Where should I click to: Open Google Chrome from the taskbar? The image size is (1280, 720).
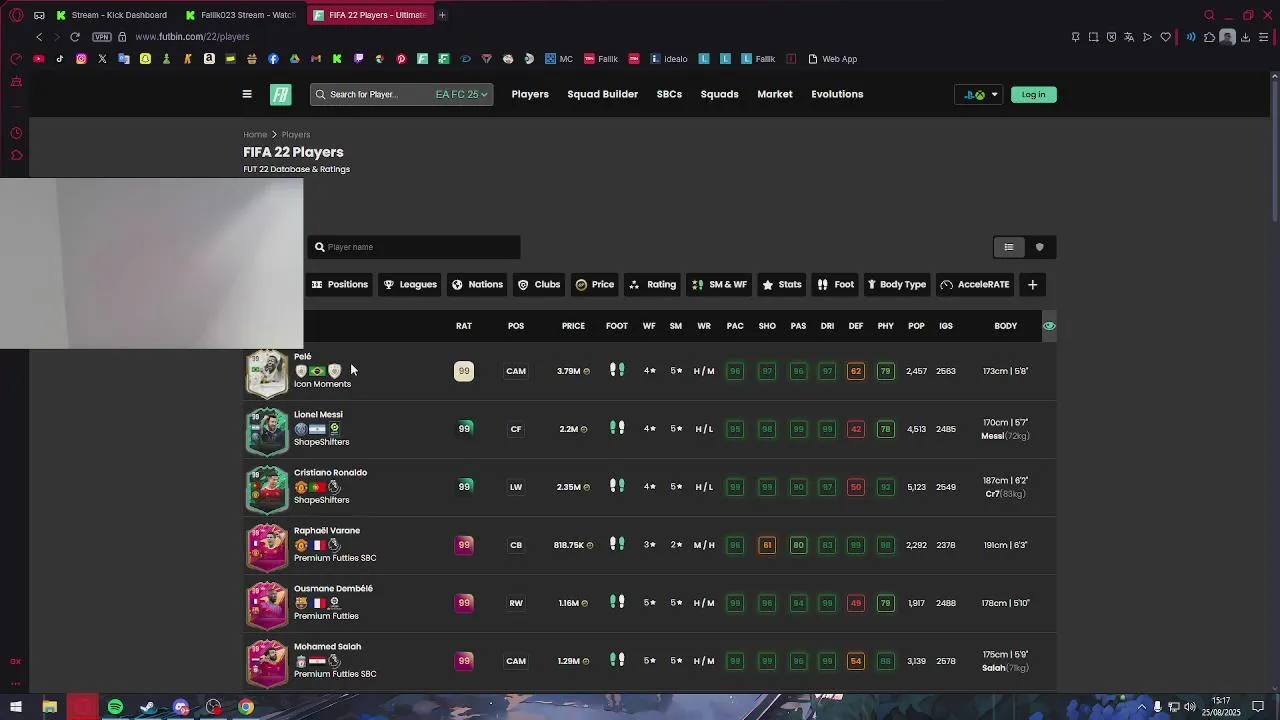click(x=245, y=707)
